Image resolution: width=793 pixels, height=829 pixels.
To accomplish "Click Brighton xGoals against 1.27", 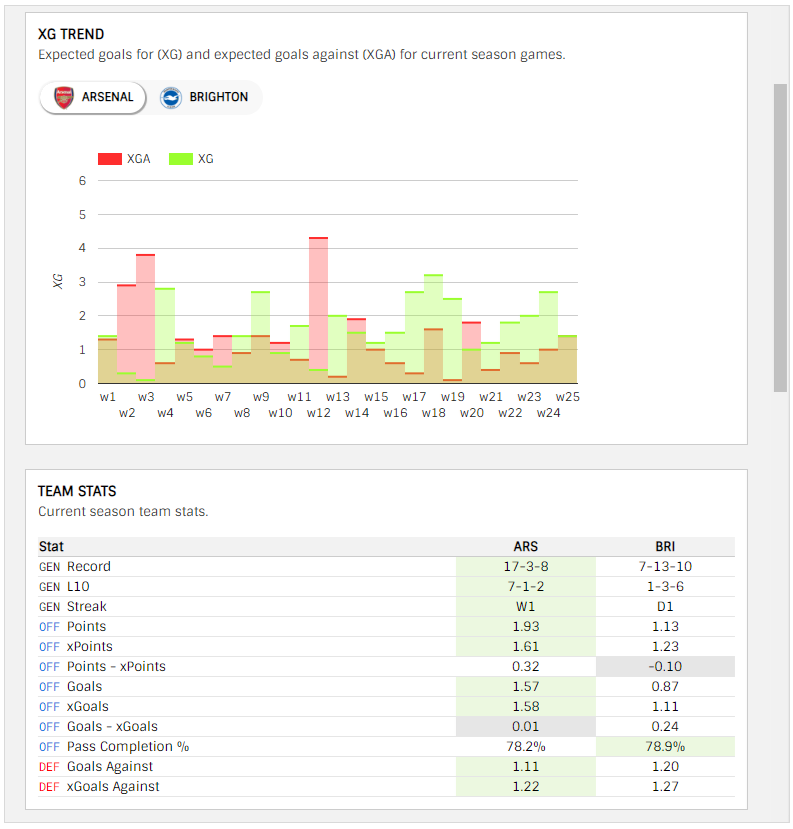I will [x=665, y=787].
